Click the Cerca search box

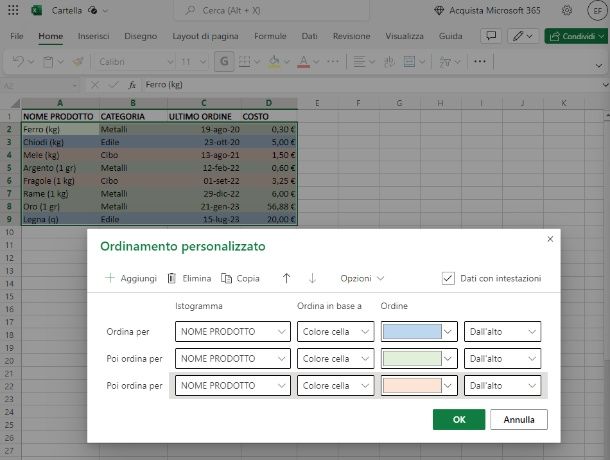pyautogui.click(x=271, y=11)
